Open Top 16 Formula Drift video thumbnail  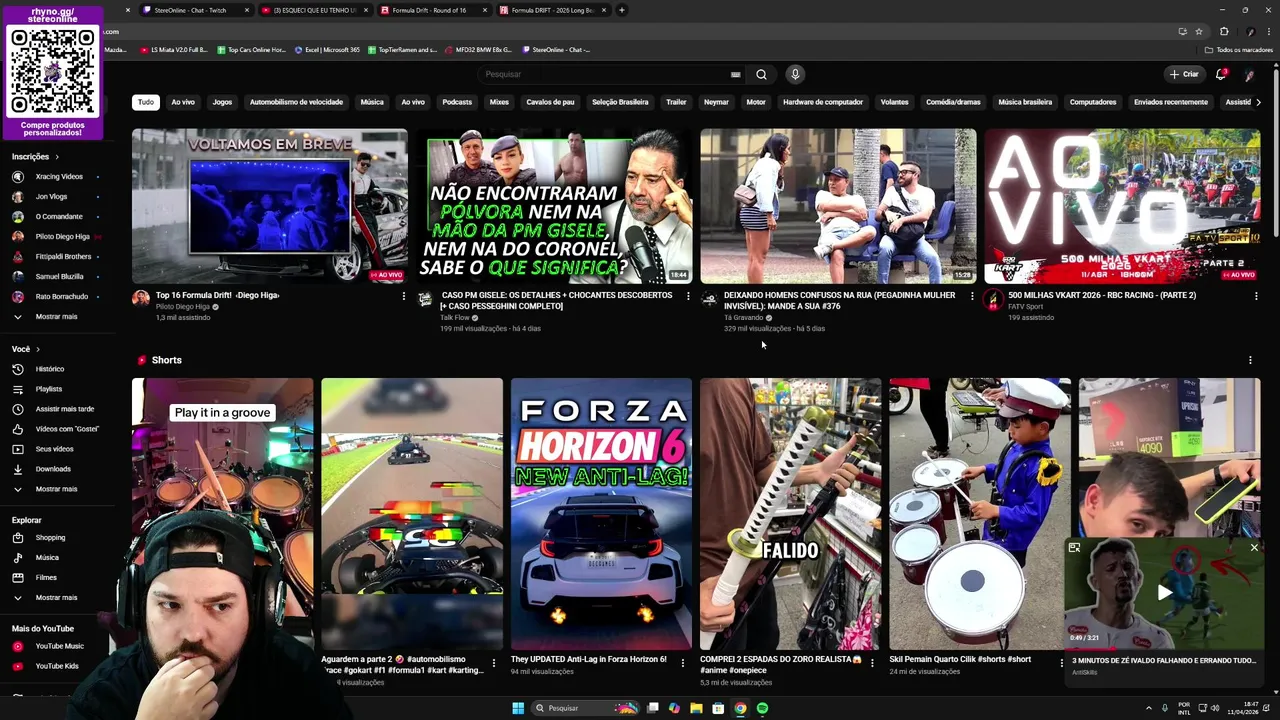pos(270,206)
